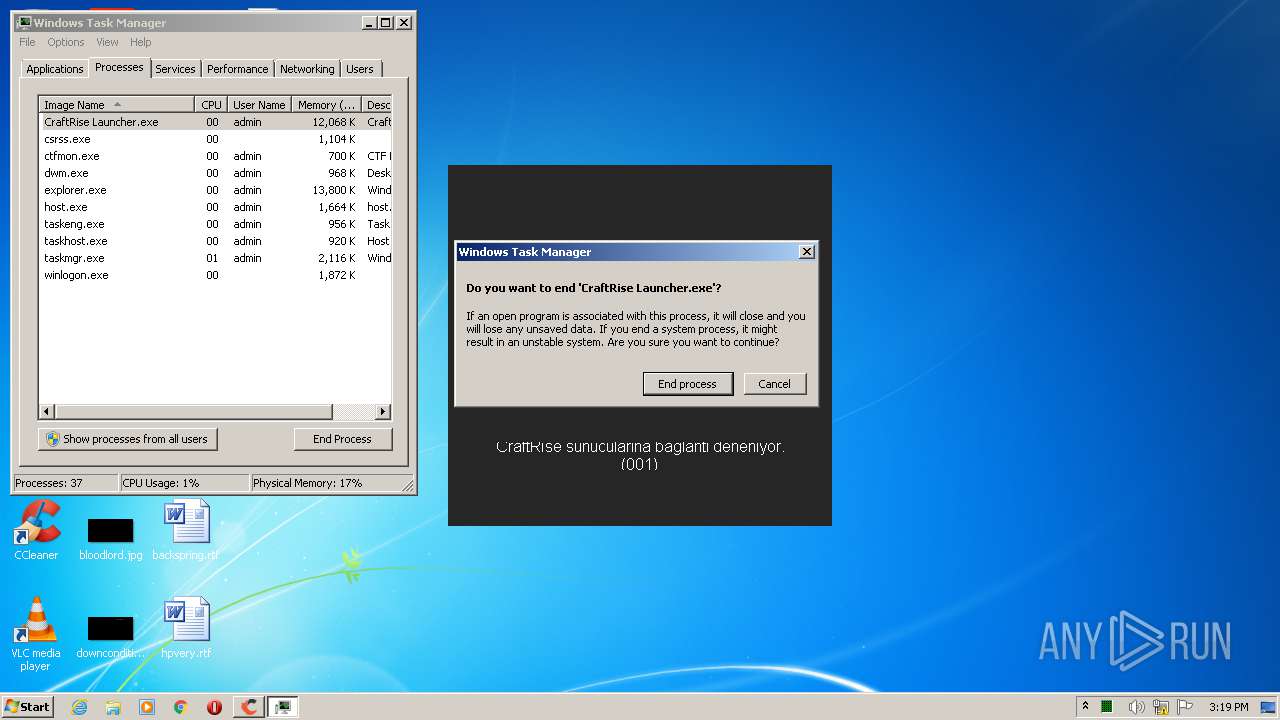Switch to the Networking tab
The height and width of the screenshot is (720, 1280).
pos(307,69)
